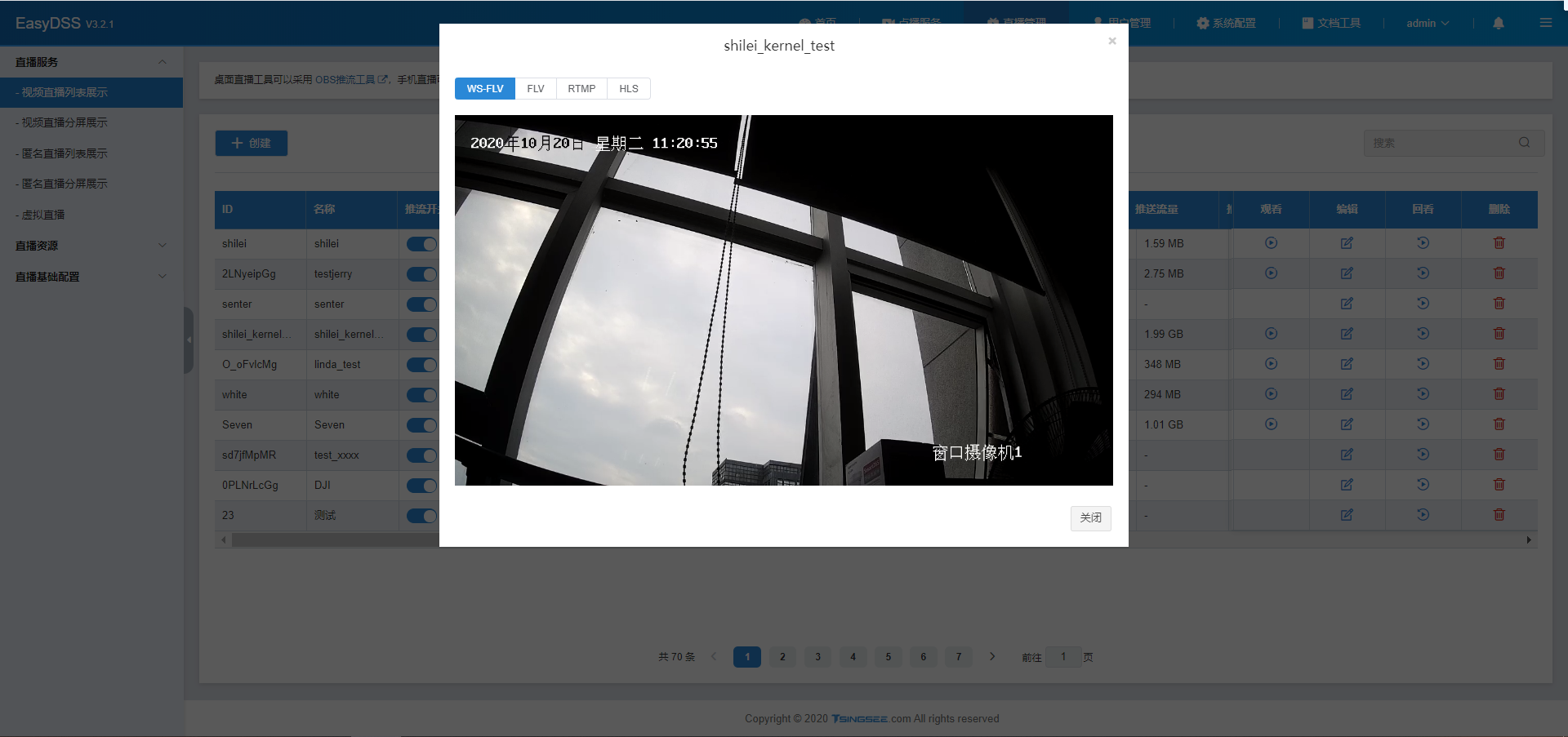The width and height of the screenshot is (1568, 737).
Task: Play the 2.75 MB row stream
Action: [1271, 273]
